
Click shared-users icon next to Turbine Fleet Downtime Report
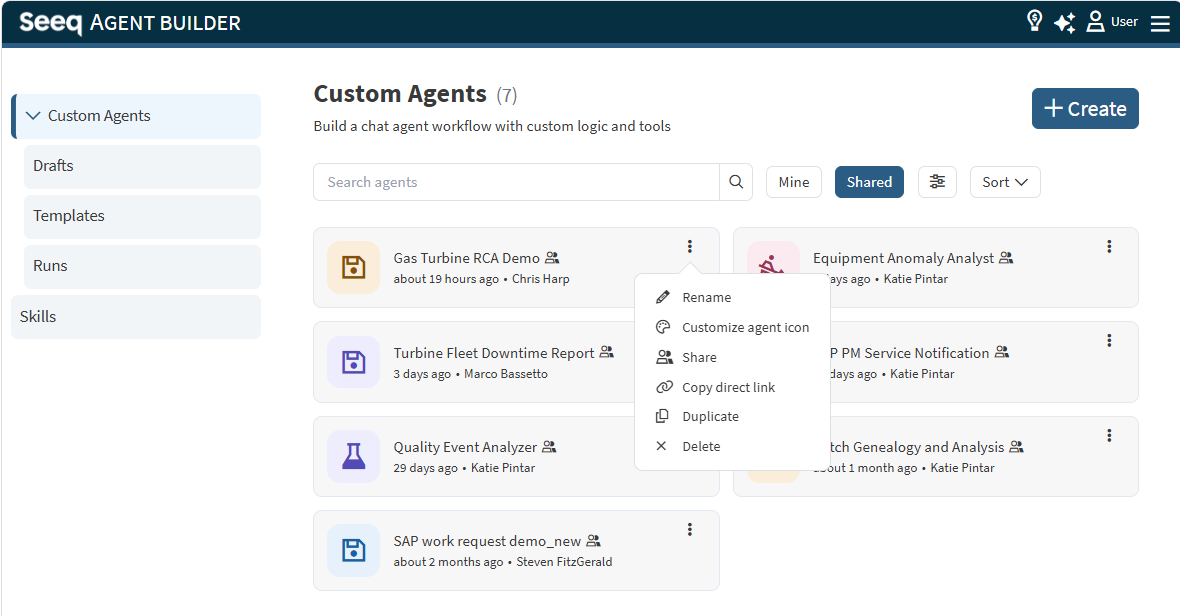tap(607, 352)
